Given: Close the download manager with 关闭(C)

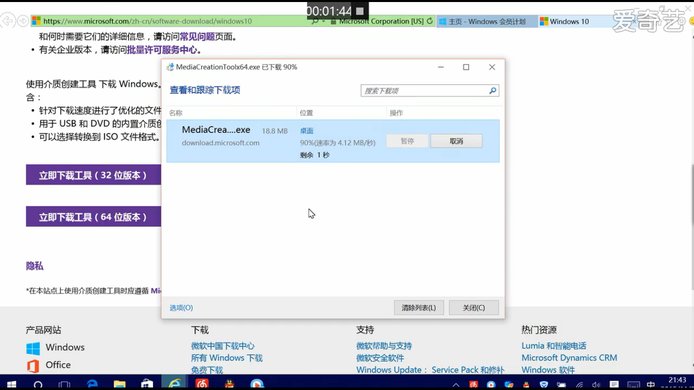Looking at the screenshot, I should click(474, 308).
